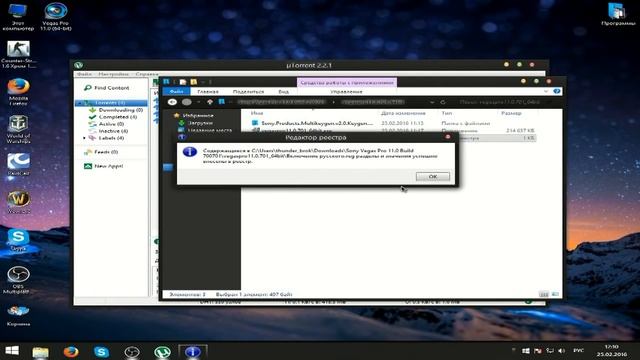The height and width of the screenshot is (360, 640).
Task: Open the Mozilla Firefox desktop shortcut
Action: [18, 92]
